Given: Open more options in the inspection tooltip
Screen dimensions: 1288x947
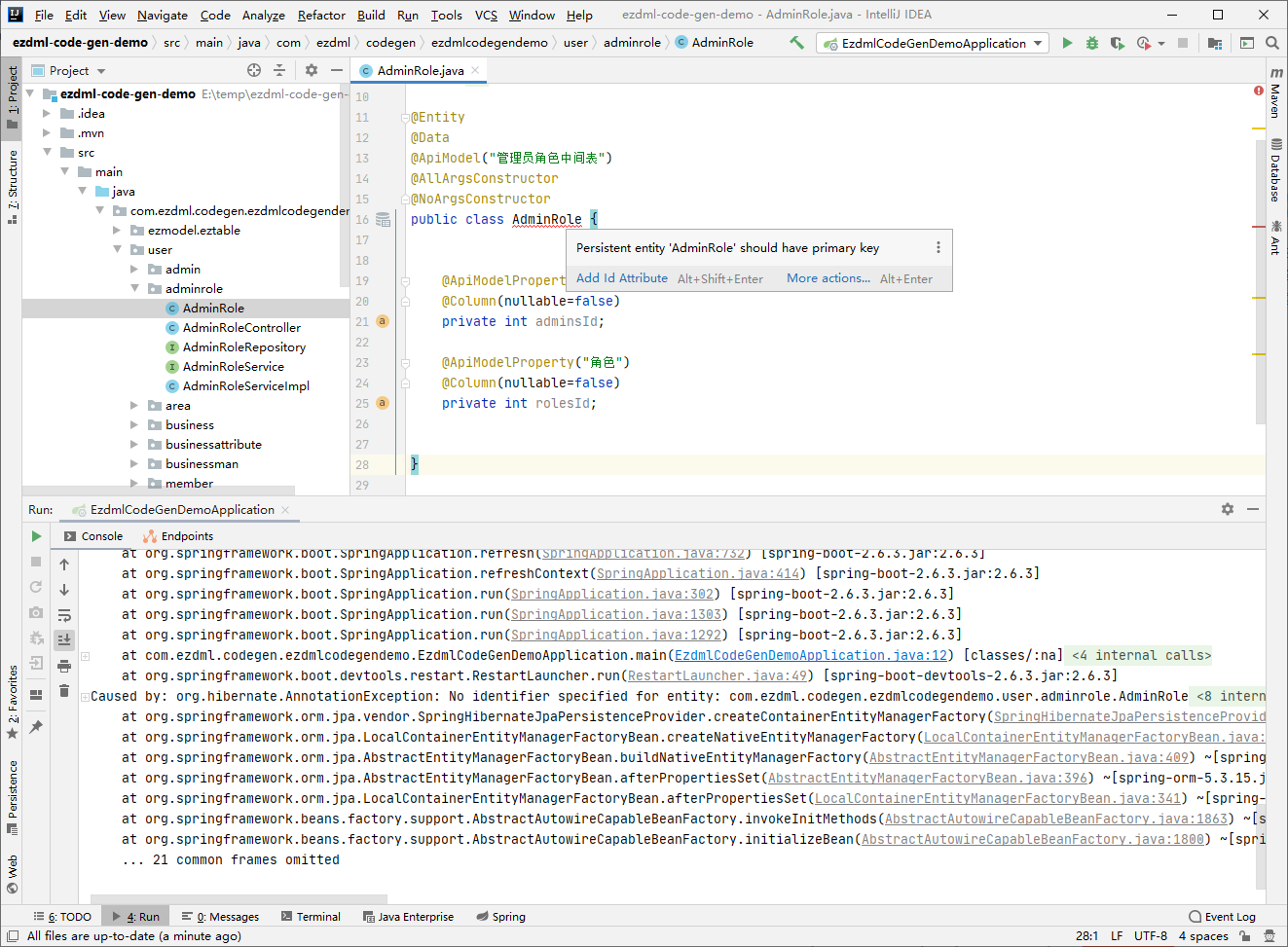Looking at the screenshot, I should pyautogui.click(x=938, y=247).
